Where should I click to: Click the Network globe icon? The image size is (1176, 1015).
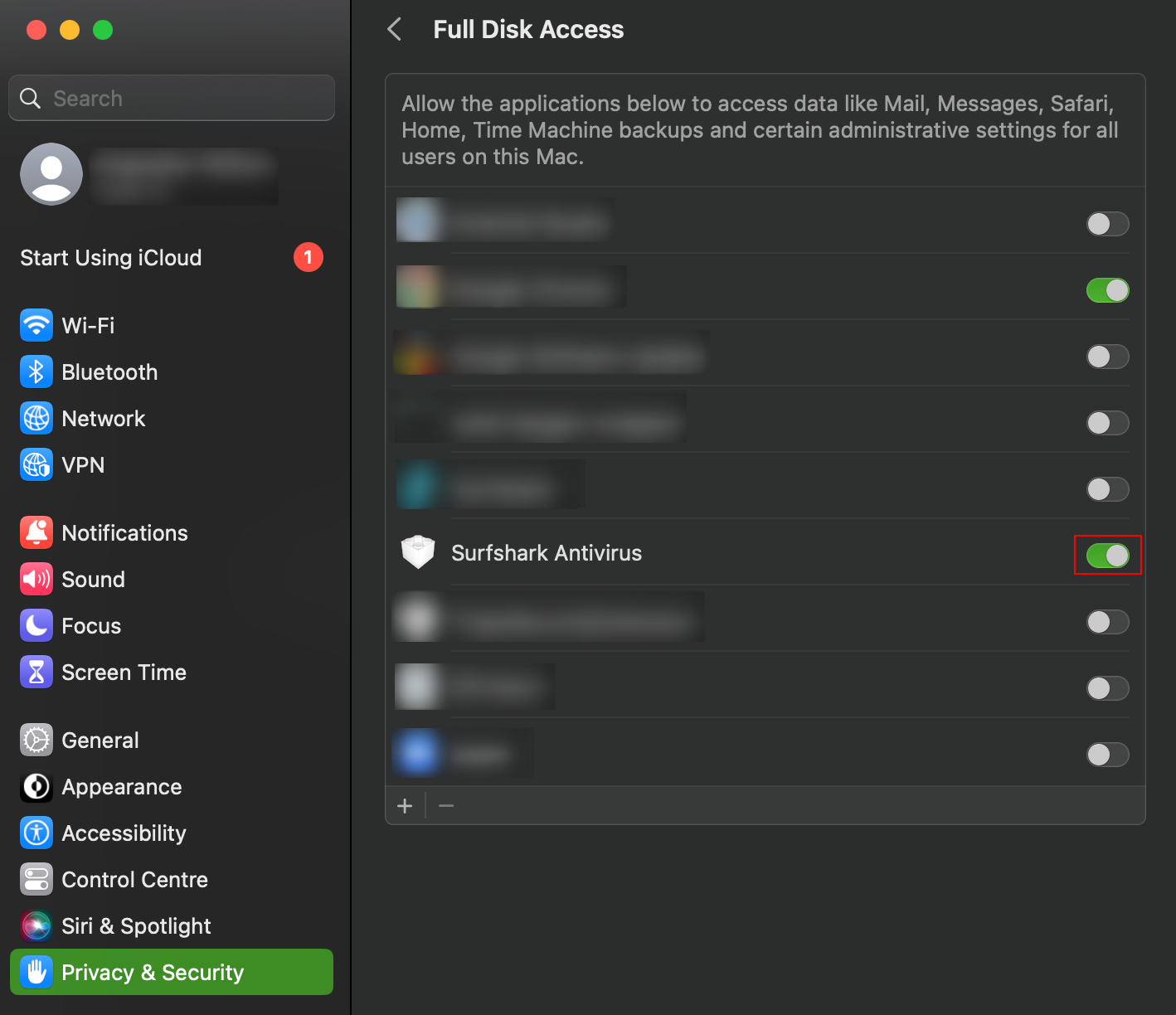36,418
